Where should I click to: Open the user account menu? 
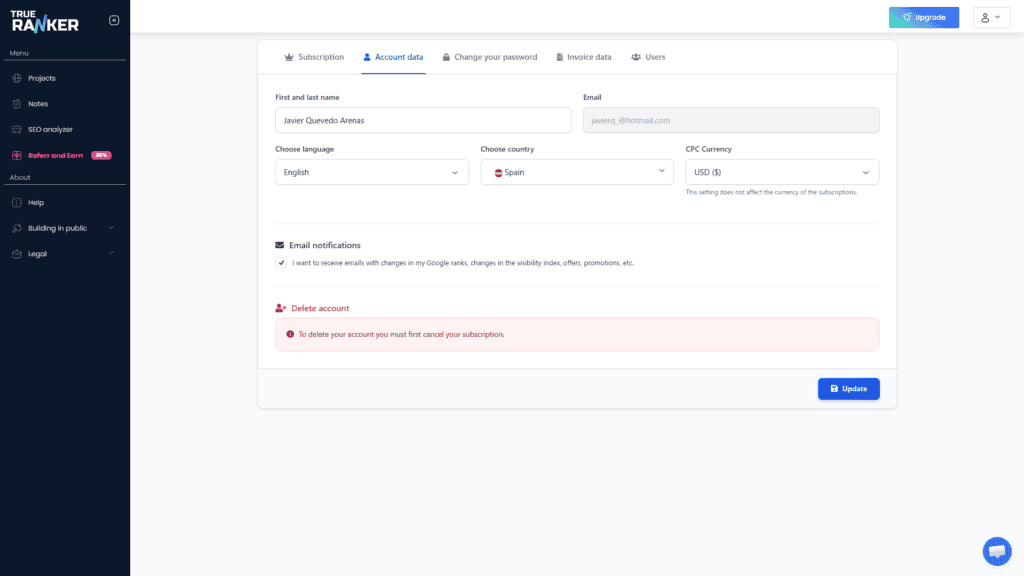990,17
